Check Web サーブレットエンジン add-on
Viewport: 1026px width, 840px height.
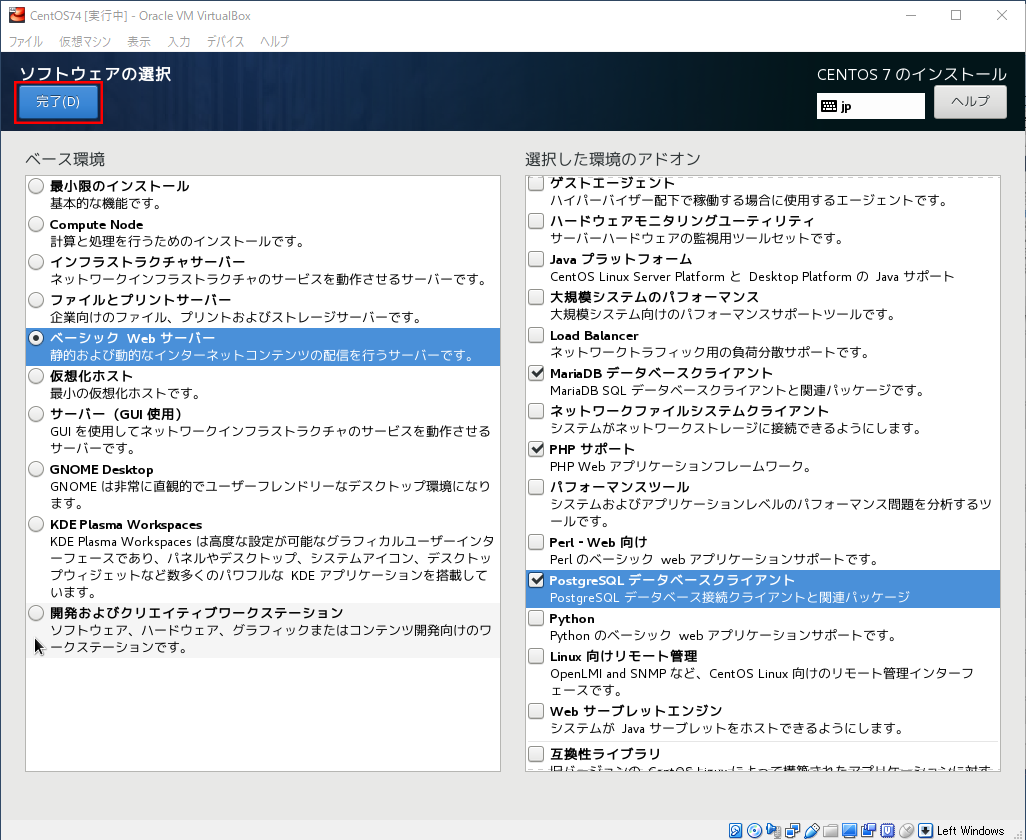tap(536, 711)
